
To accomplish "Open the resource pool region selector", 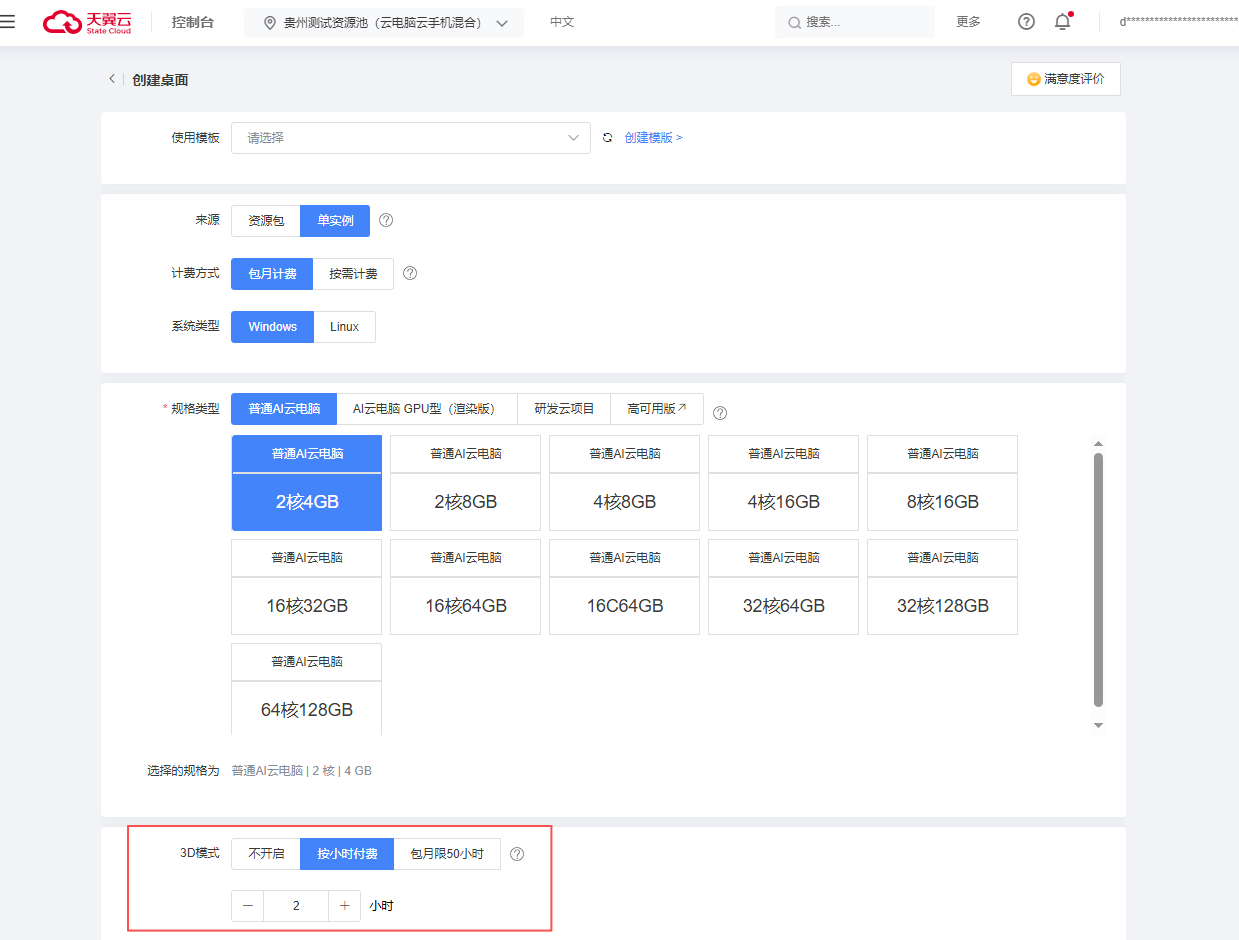I will click(384, 23).
